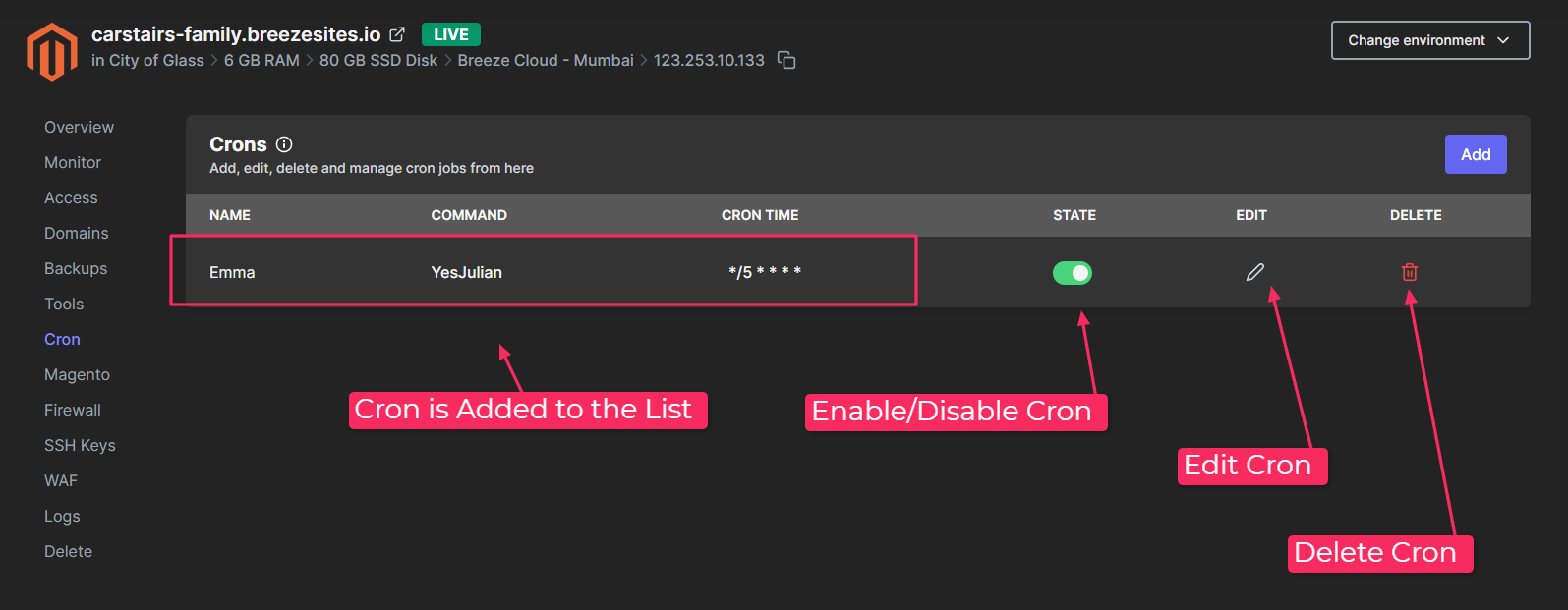The image size is (1568, 610).
Task: Open the Overview section
Action: coord(79,127)
